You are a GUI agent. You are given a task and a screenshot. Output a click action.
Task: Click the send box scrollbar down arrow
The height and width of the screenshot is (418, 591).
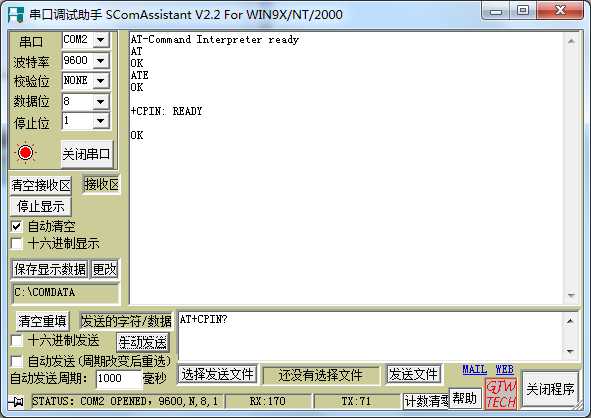[570, 351]
